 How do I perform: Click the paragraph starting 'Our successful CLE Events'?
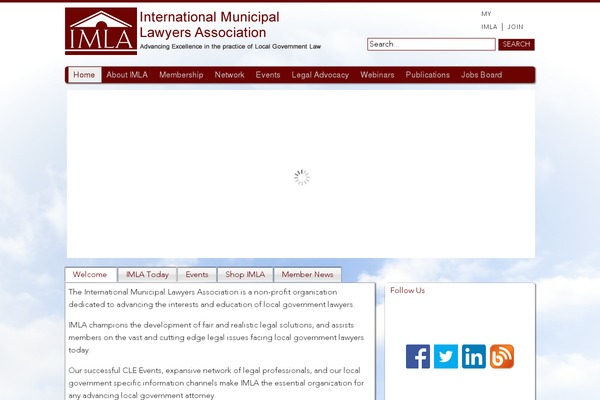(x=216, y=383)
